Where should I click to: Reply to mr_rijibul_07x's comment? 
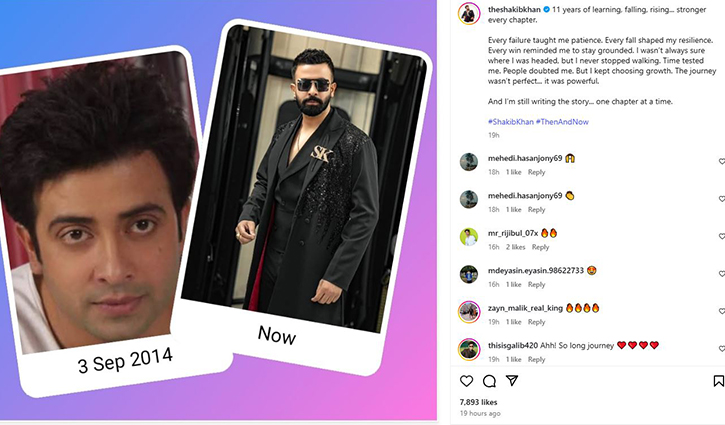click(x=540, y=247)
